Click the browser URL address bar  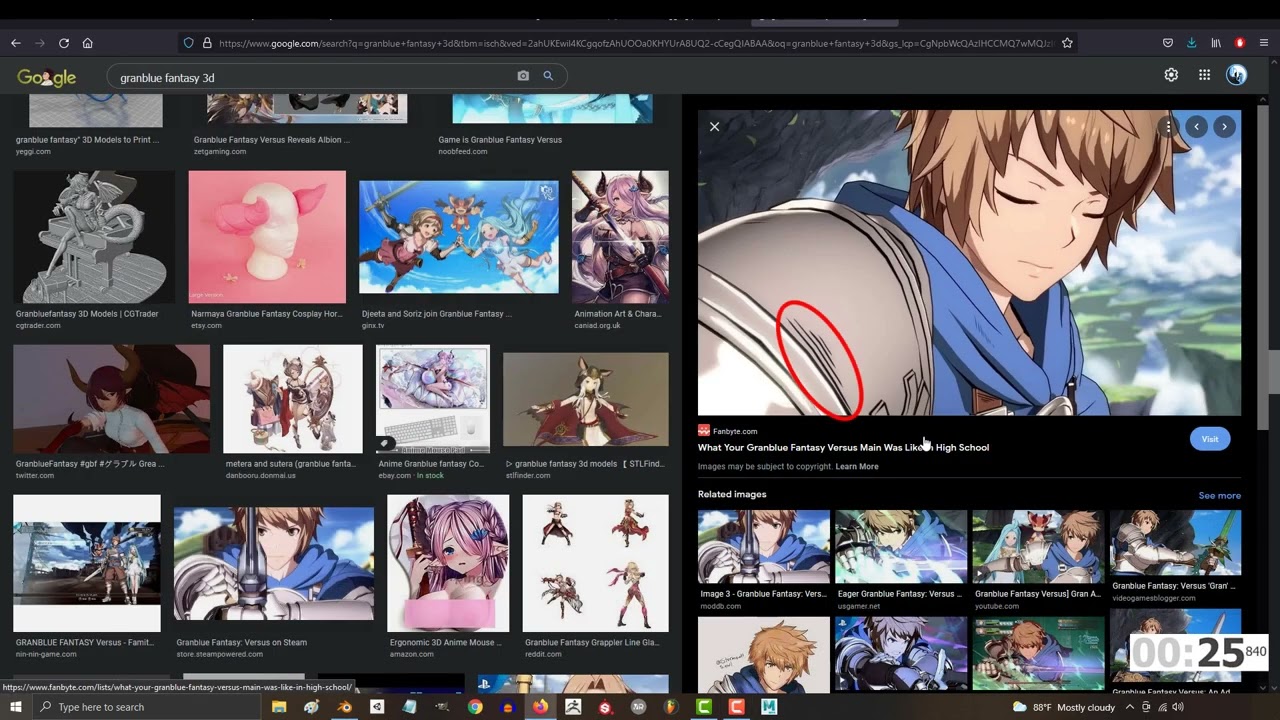pyautogui.click(x=635, y=43)
